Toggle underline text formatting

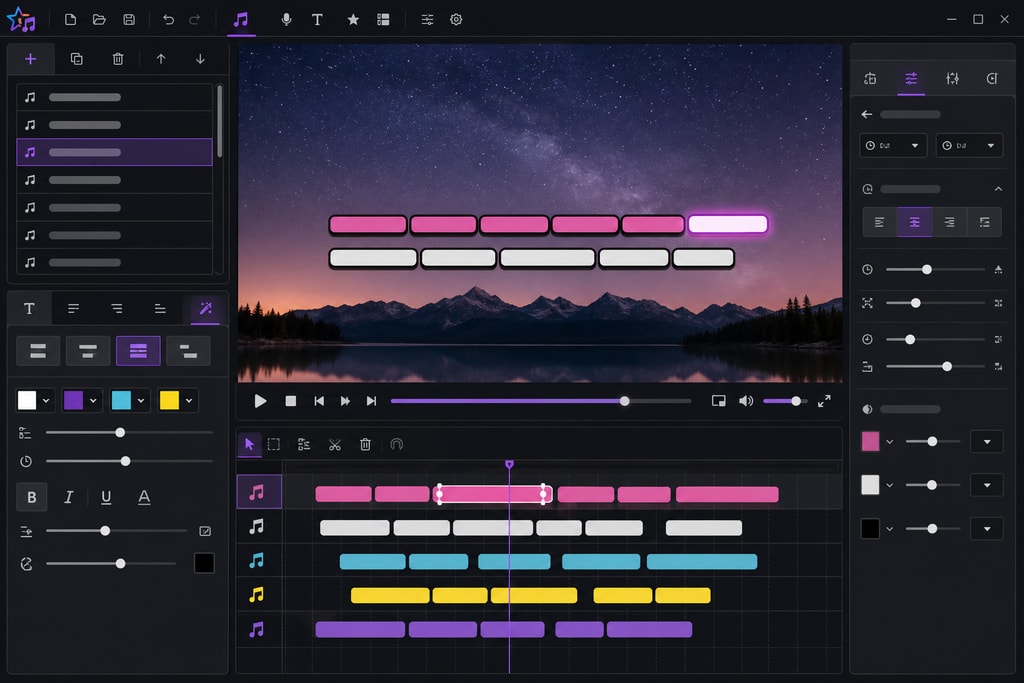[x=106, y=498]
